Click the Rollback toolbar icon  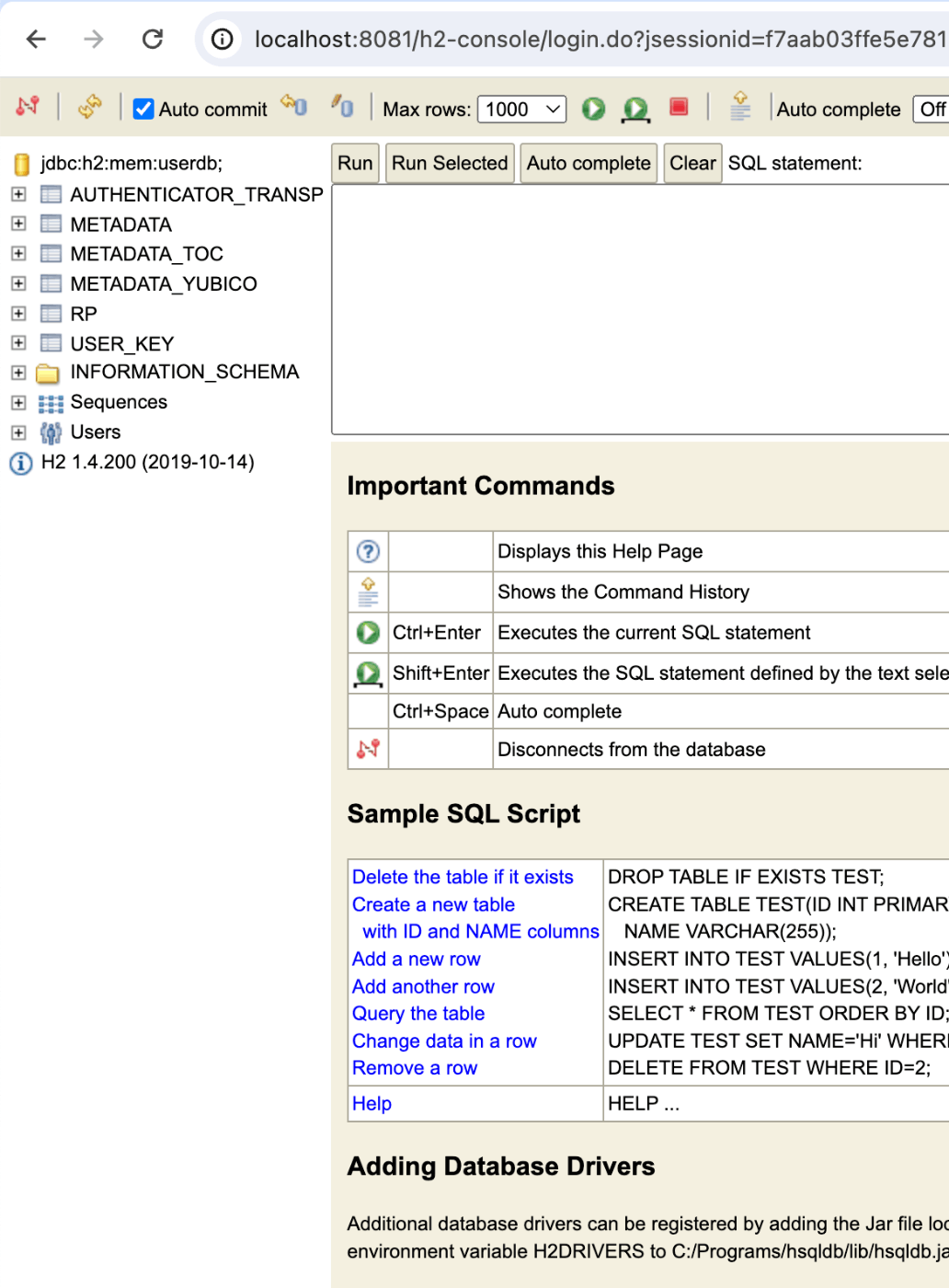tap(294, 106)
